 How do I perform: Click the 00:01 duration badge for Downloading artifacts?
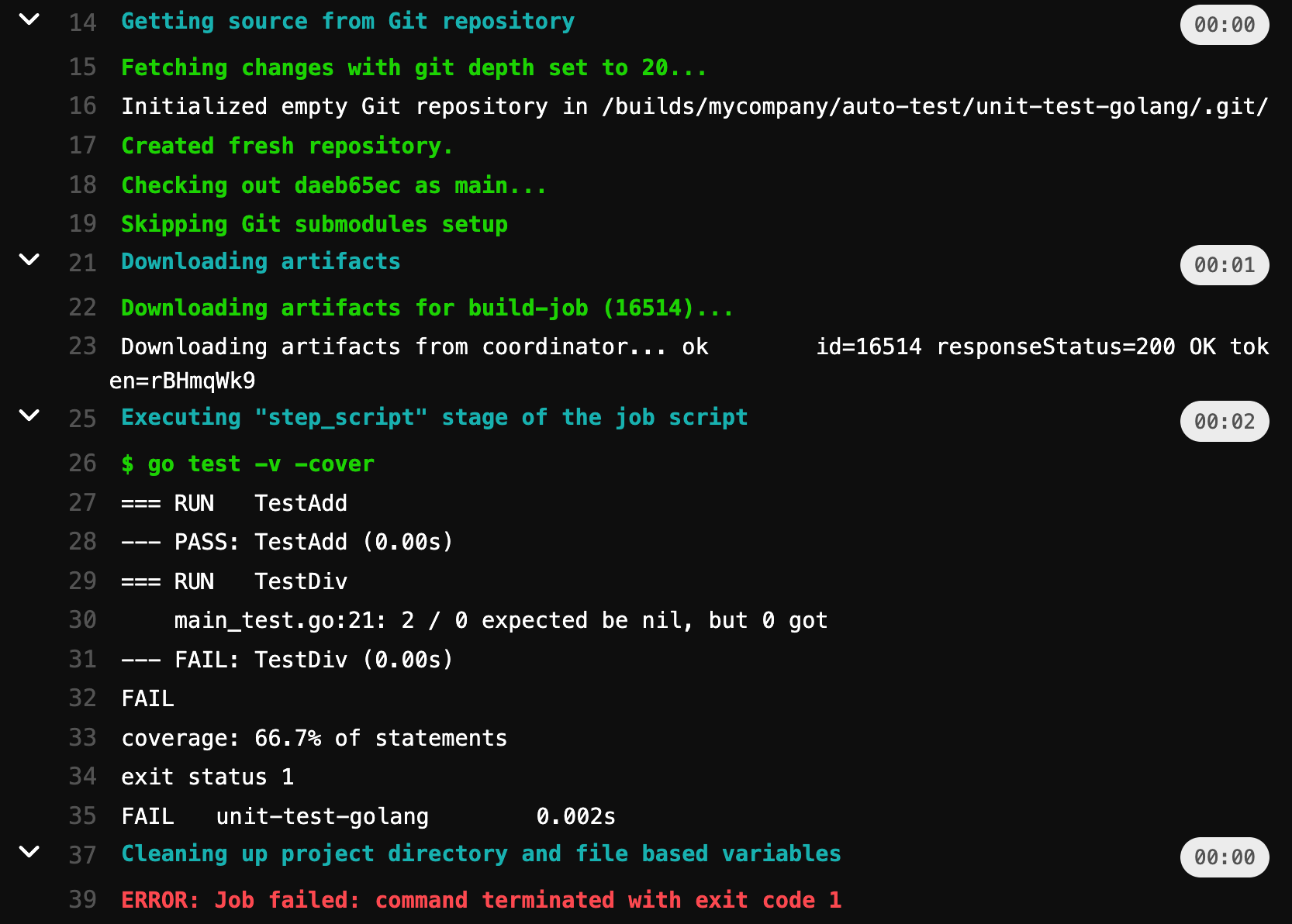1224,265
